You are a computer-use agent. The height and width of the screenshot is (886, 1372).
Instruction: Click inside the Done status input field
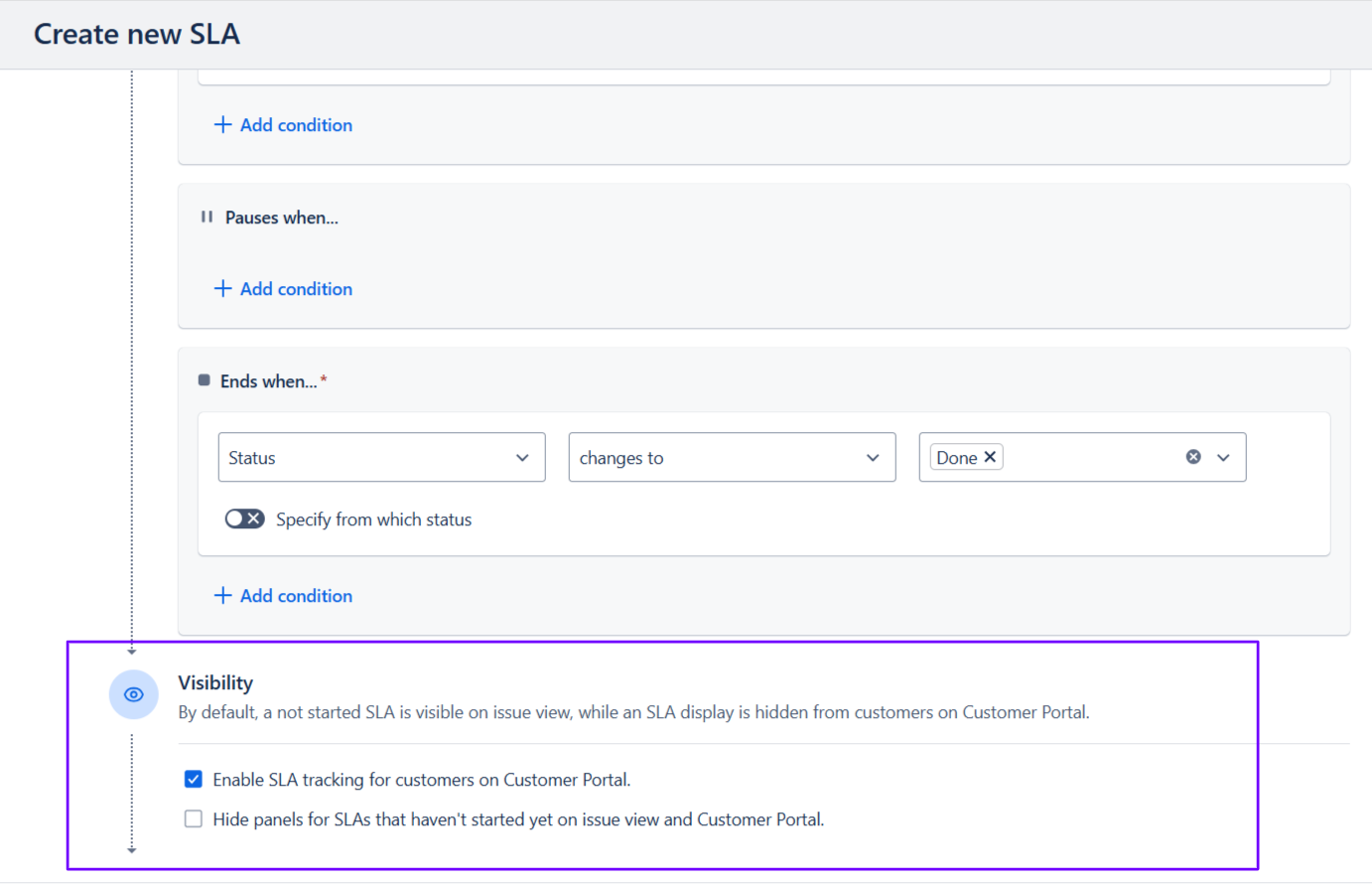point(1090,457)
